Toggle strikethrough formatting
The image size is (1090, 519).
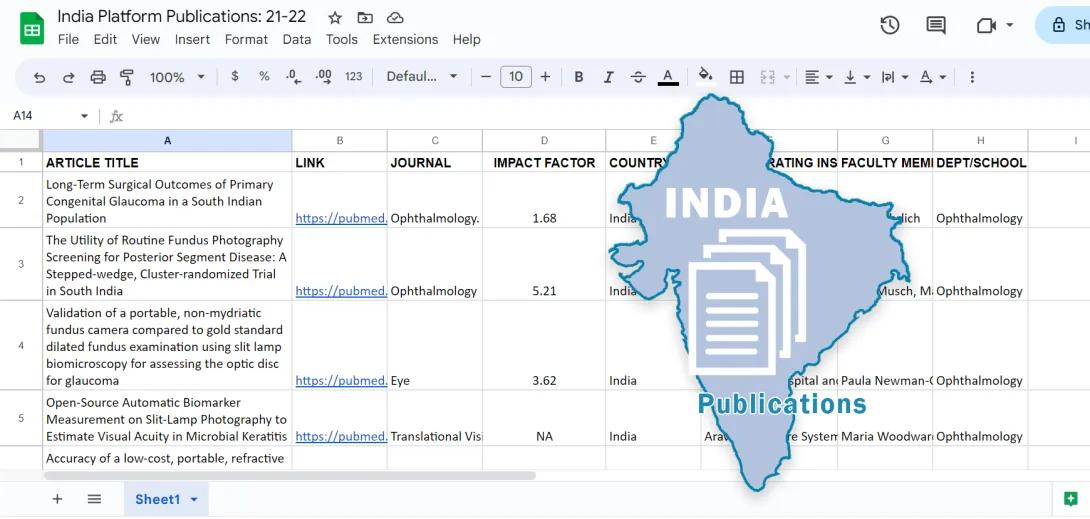(x=638, y=77)
